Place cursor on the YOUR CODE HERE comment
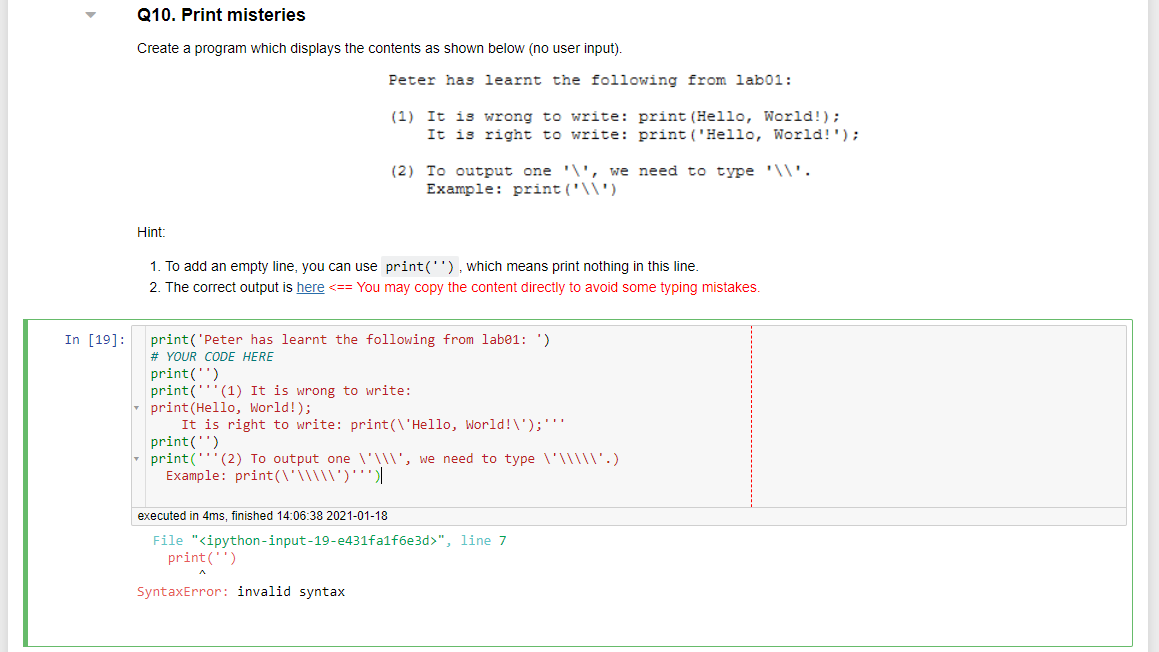1159x652 pixels. point(212,356)
